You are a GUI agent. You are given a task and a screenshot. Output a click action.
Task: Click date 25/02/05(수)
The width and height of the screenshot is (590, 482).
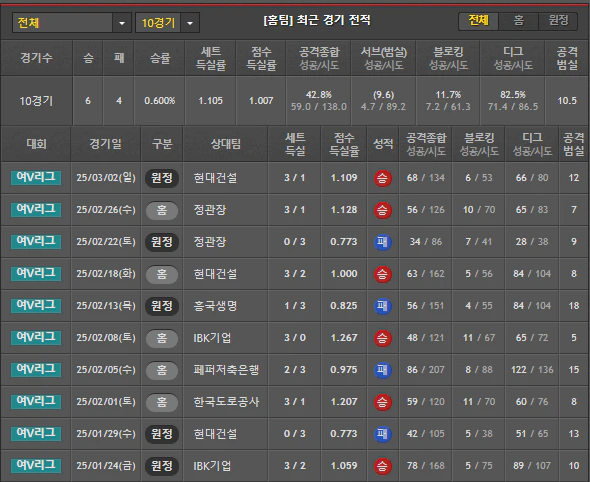coord(106,370)
